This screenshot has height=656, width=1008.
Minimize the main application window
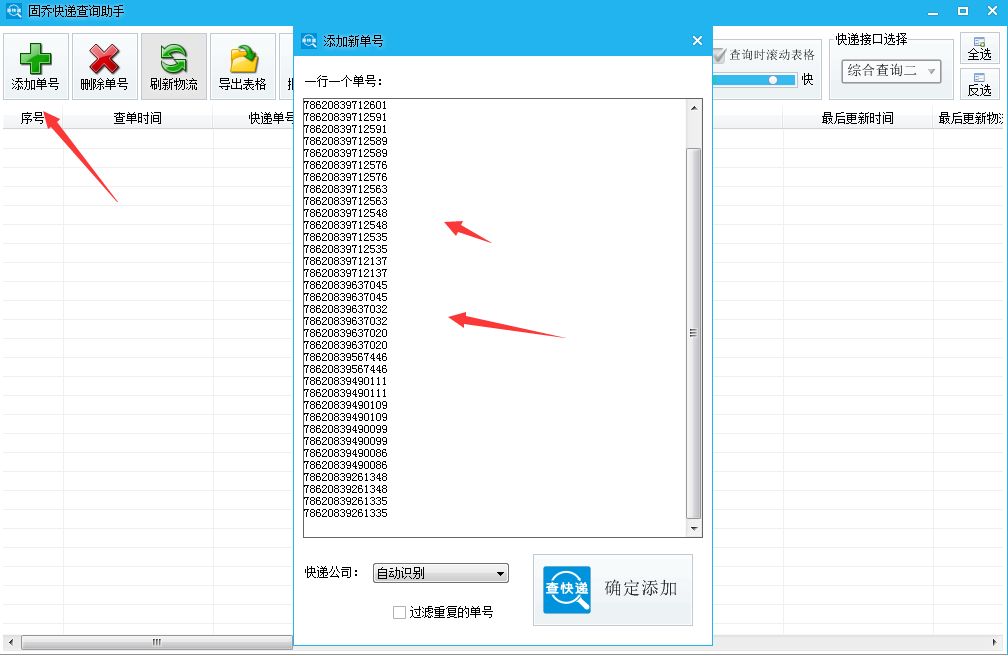933,12
